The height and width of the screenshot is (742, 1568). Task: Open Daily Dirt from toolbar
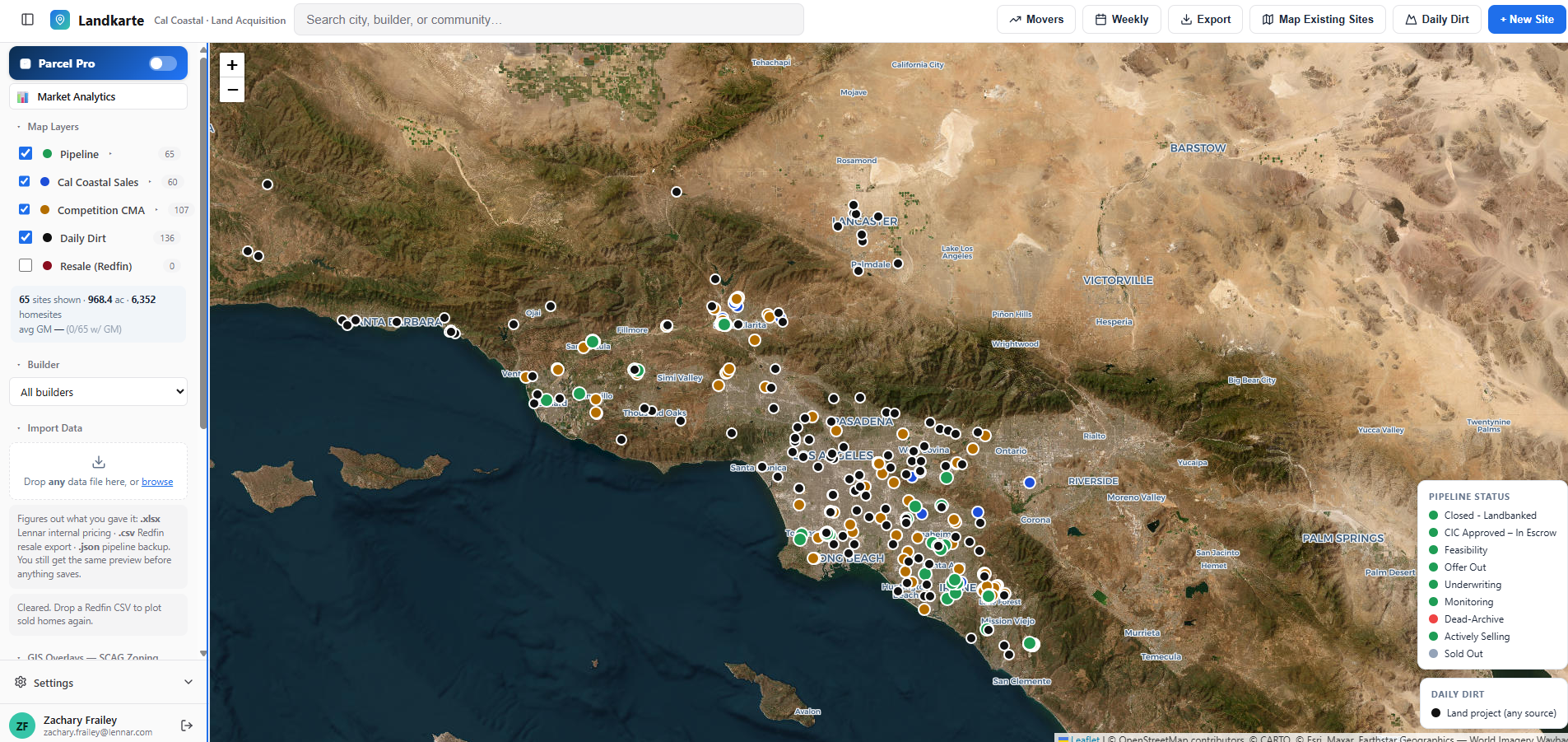pyautogui.click(x=1437, y=20)
